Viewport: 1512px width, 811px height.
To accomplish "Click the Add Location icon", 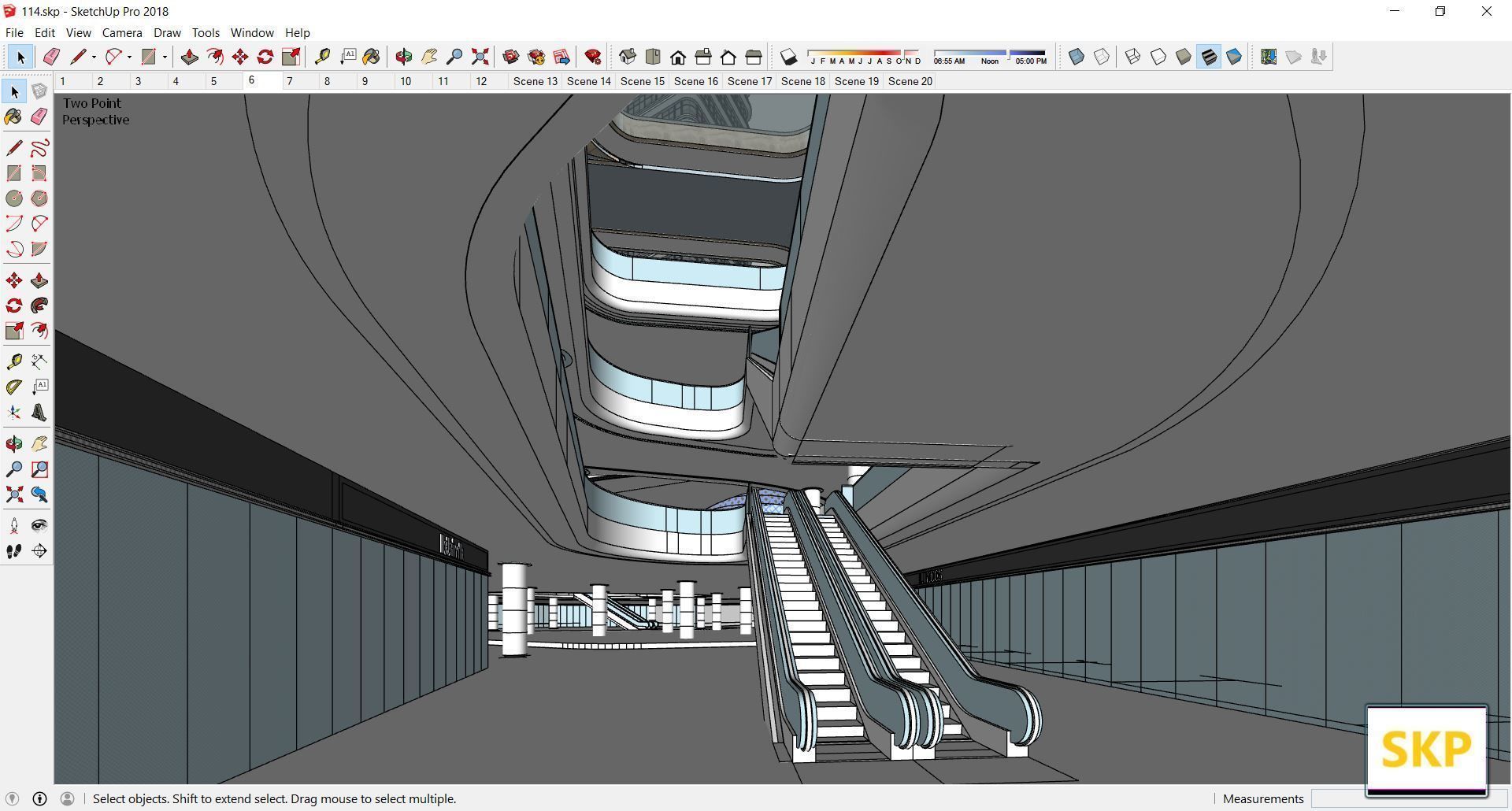I will 1269,57.
